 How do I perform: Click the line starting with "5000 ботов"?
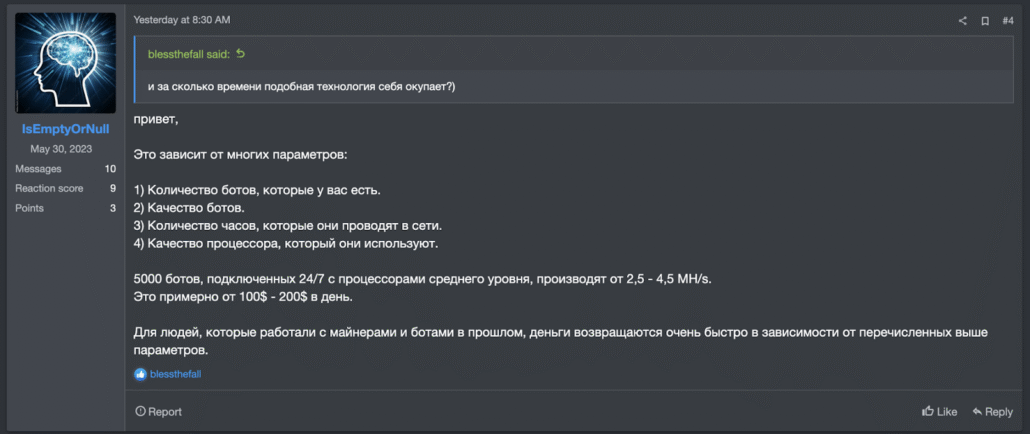pyautogui.click(x=422, y=277)
